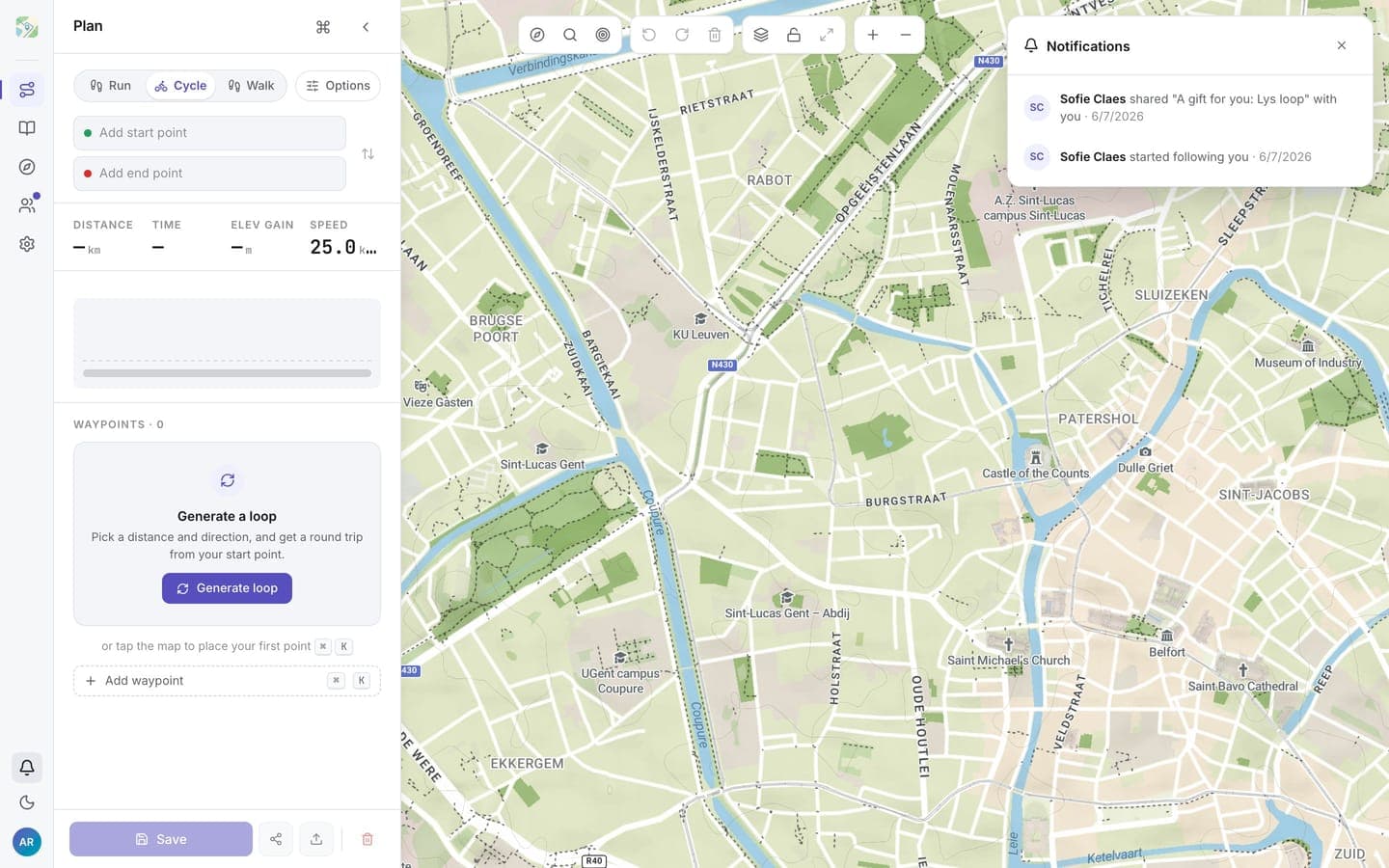The image size is (1389, 868).
Task: Open settings gear in the sidebar
Action: pyautogui.click(x=27, y=244)
